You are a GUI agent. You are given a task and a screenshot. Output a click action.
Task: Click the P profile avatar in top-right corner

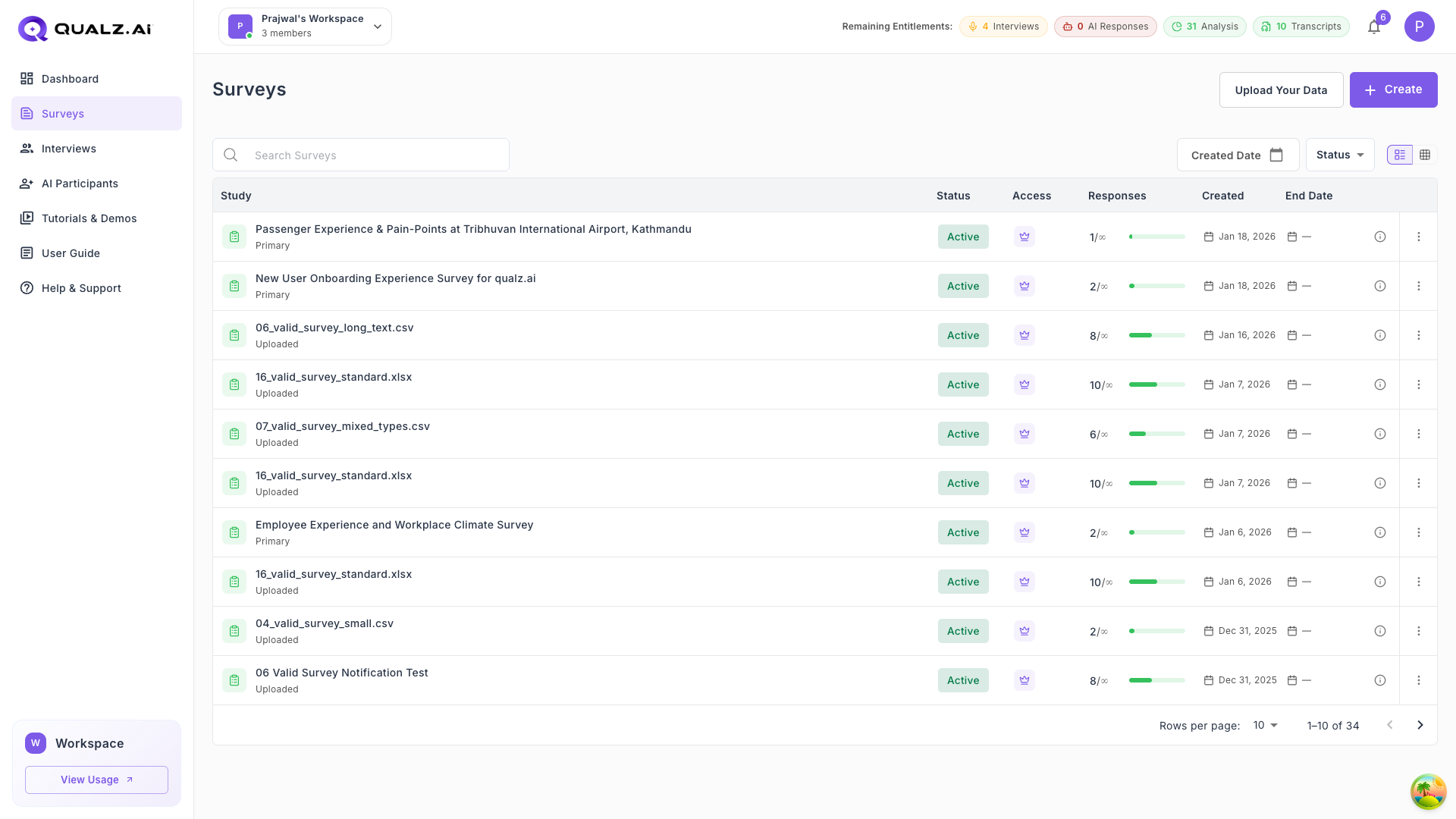click(x=1420, y=27)
